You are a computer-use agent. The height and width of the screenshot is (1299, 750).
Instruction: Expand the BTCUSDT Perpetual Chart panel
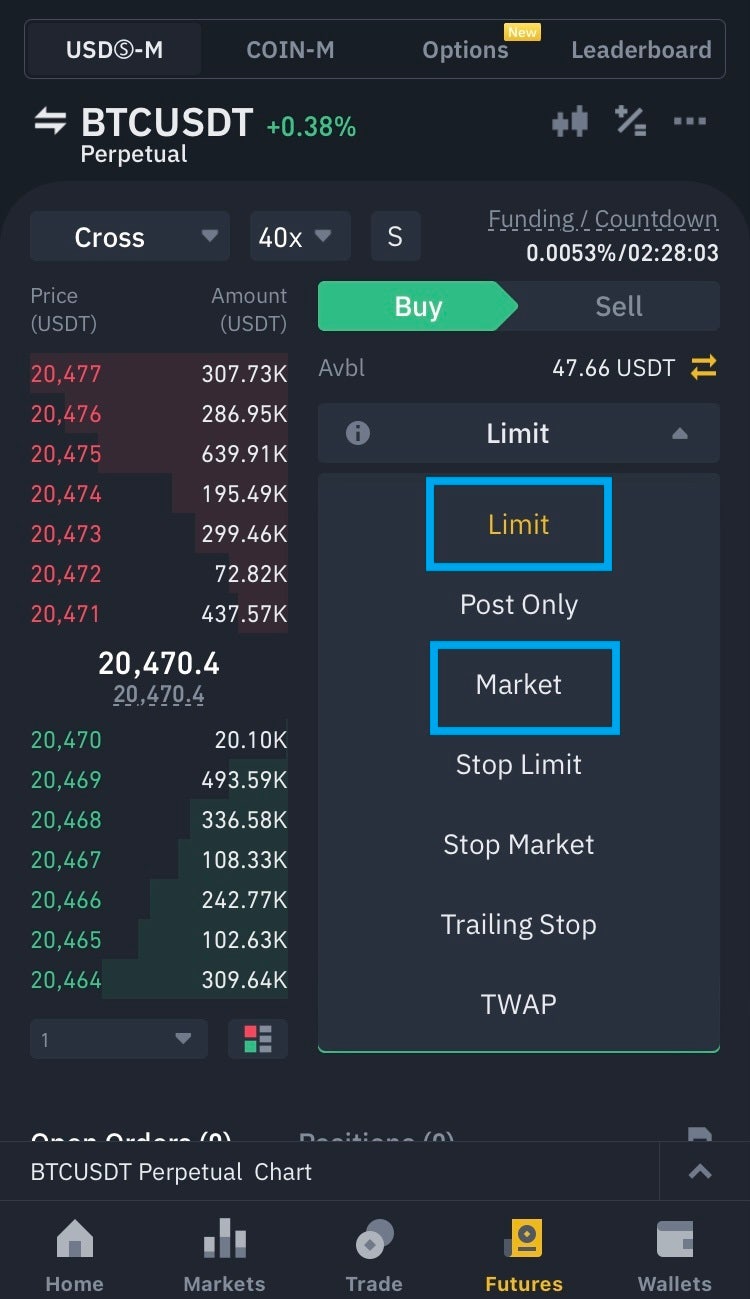[x=700, y=1172]
